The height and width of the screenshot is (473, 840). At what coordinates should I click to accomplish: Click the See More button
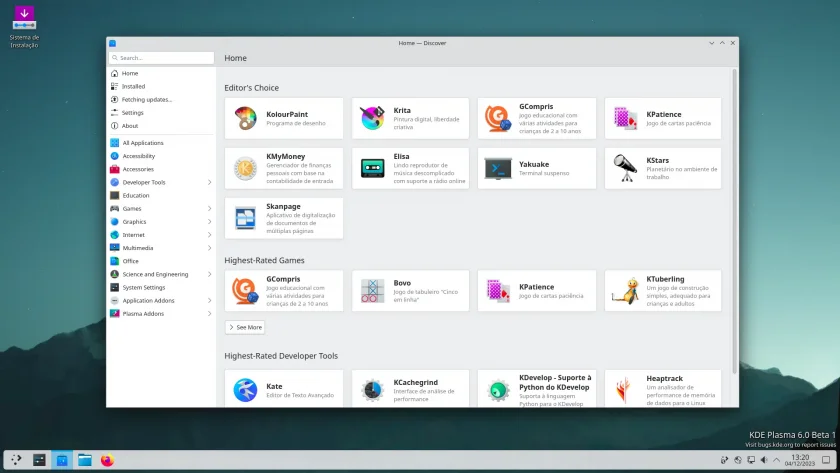point(245,327)
